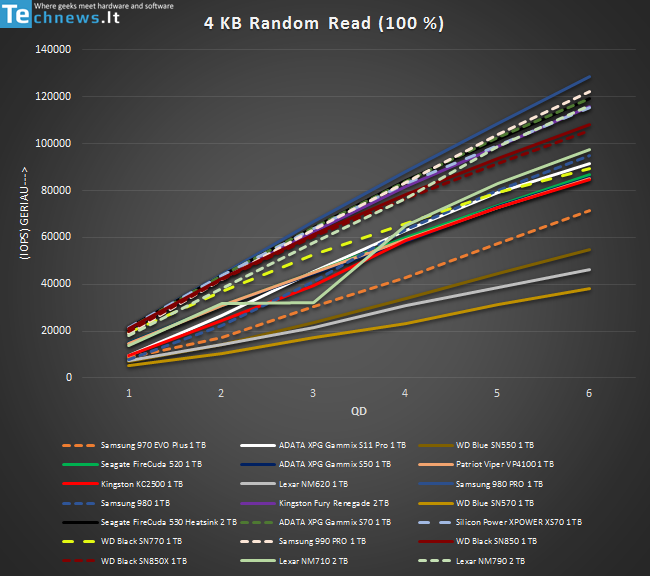Select WD Black SN850X 1TB legend label

pyautogui.click(x=144, y=561)
